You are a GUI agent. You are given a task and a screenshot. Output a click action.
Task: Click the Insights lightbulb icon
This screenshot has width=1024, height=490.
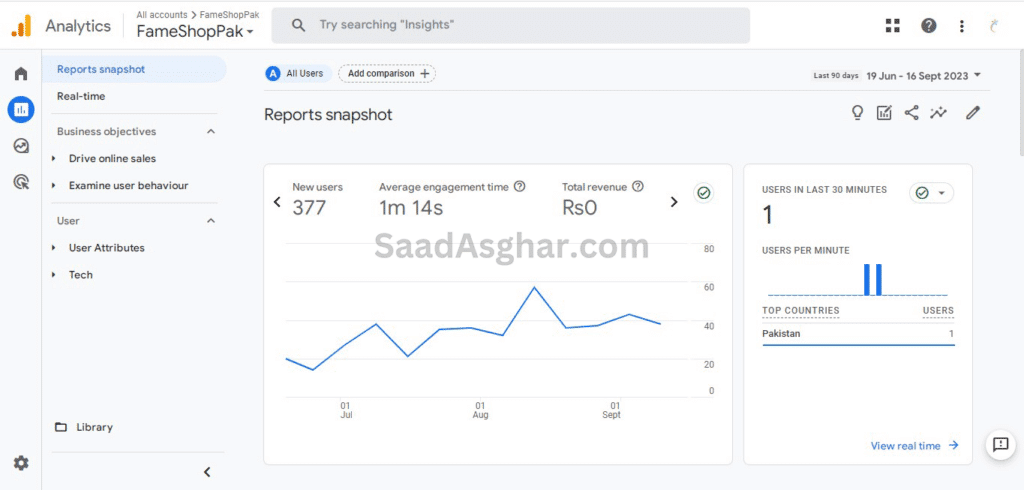tap(857, 112)
